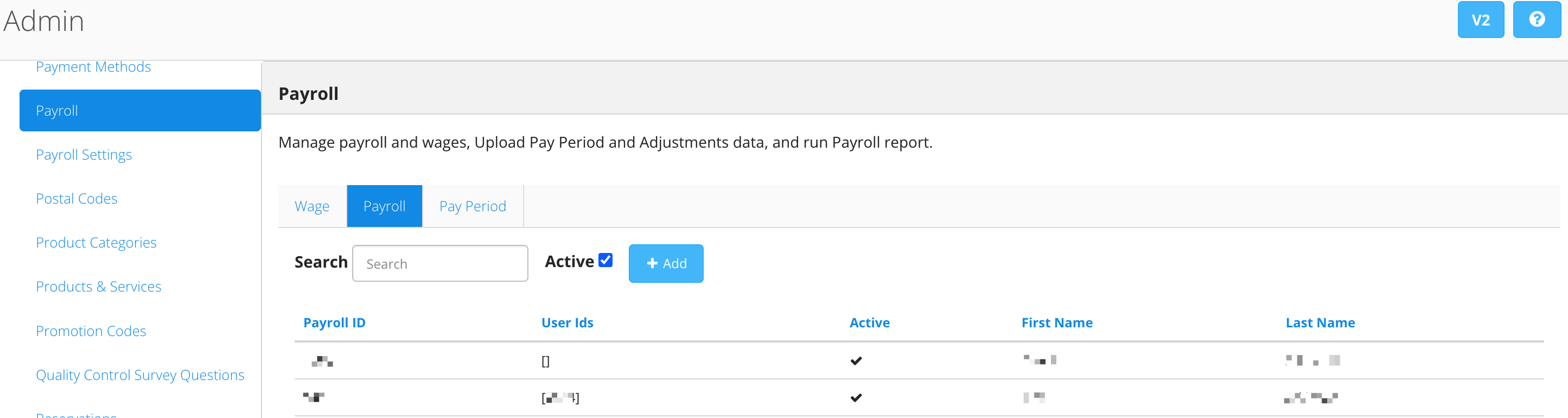
Task: Sort by Payroll ID column header
Action: tap(334, 322)
